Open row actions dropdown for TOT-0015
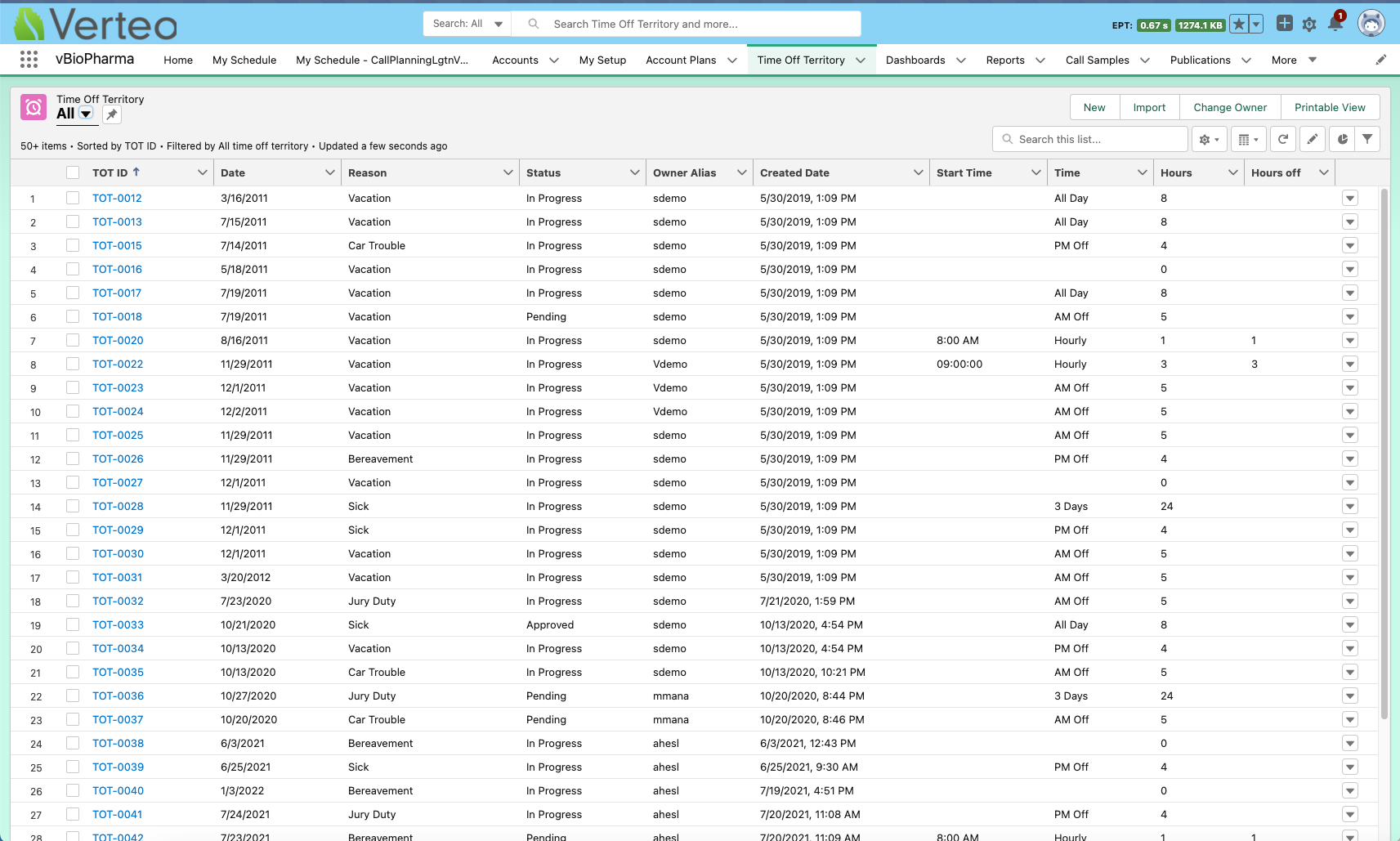1400x841 pixels. point(1349,246)
